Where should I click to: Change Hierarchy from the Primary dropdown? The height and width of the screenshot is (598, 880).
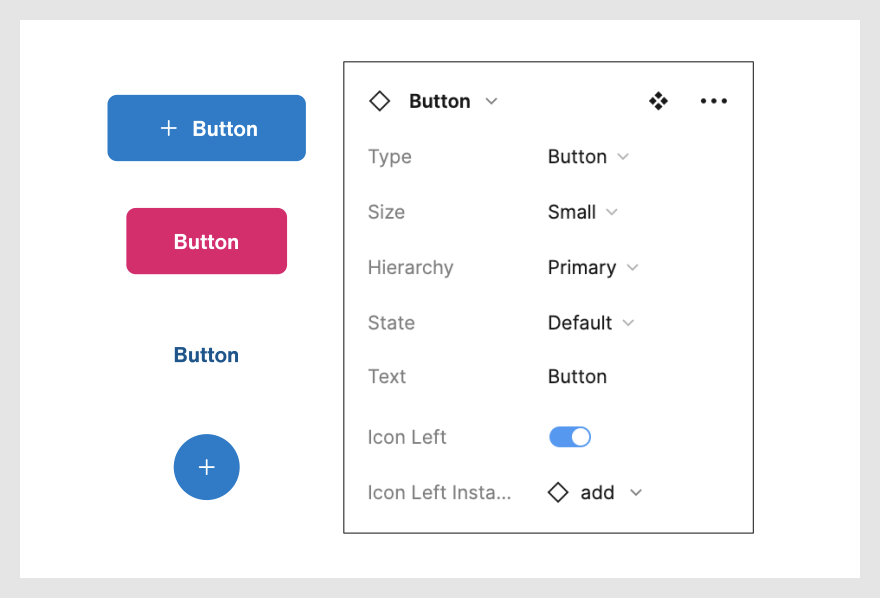click(593, 268)
